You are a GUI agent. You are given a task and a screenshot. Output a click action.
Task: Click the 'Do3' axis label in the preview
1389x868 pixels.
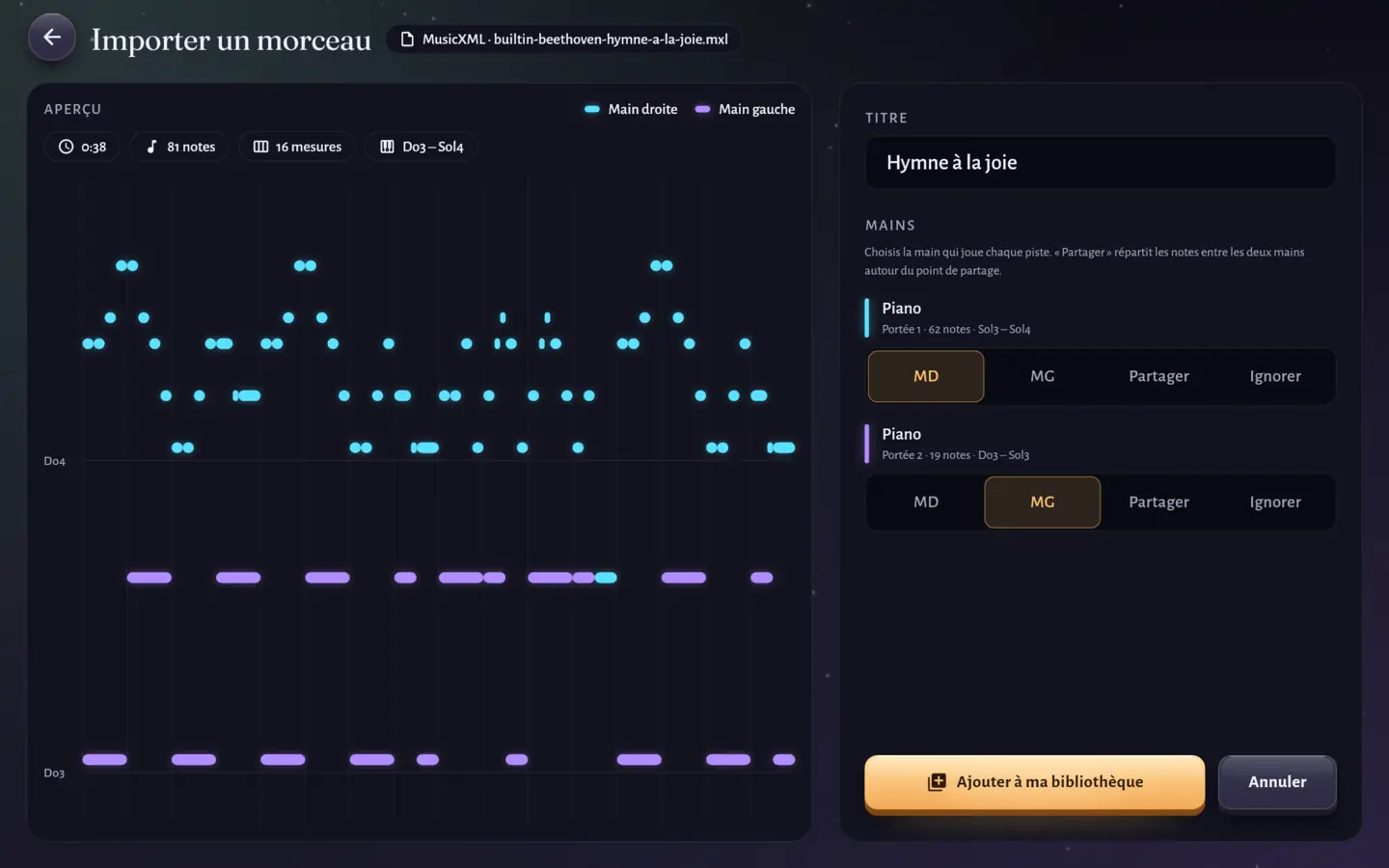54,773
